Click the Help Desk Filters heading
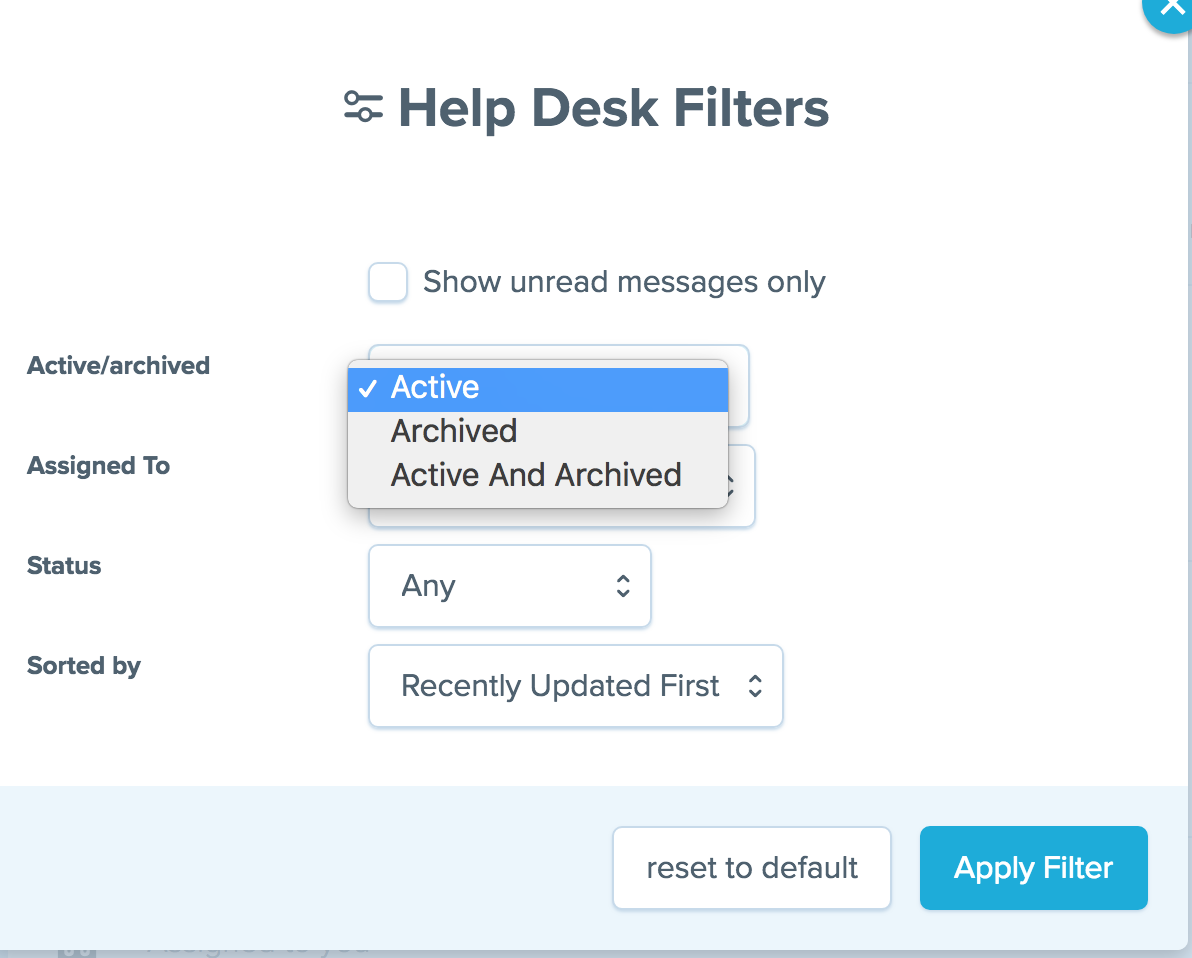1192x958 pixels. 613,108
